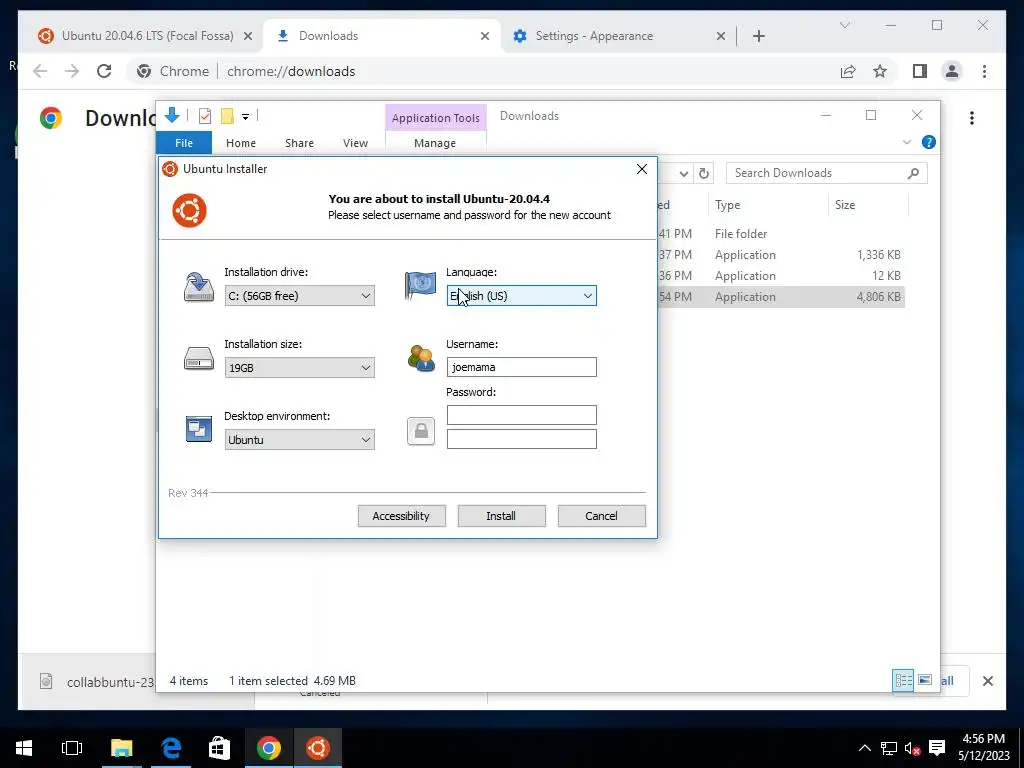This screenshot has width=1024, height=768.
Task: Click the Desktop environment icon
Action: point(199,429)
